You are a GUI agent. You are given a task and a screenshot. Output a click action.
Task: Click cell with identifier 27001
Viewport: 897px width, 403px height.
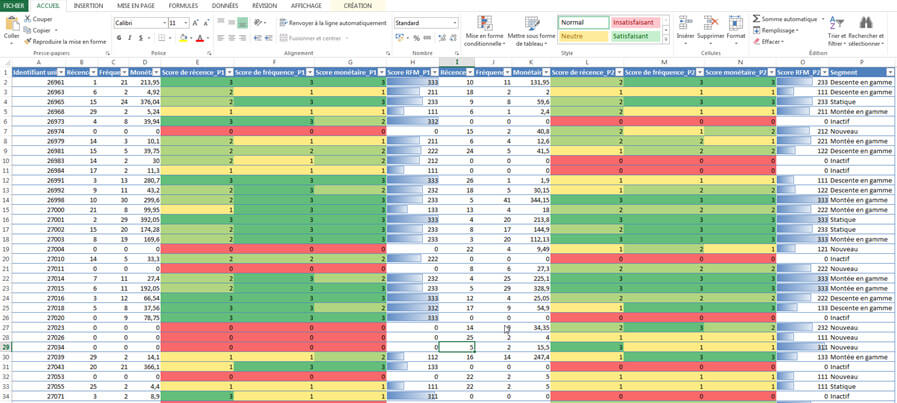tap(38, 220)
